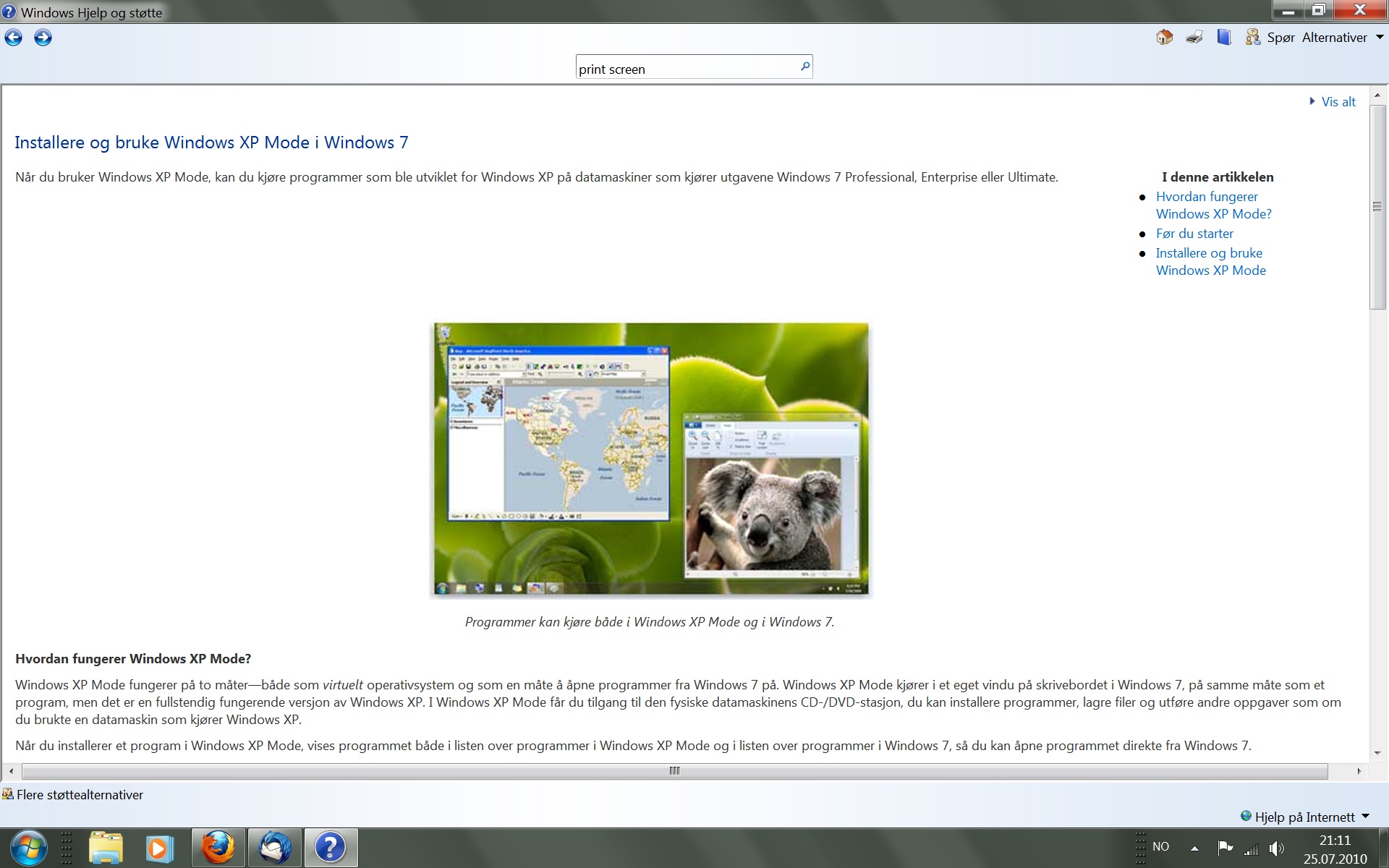The image size is (1389, 868).
Task: Jump to Før du starter section
Action: tap(1194, 234)
